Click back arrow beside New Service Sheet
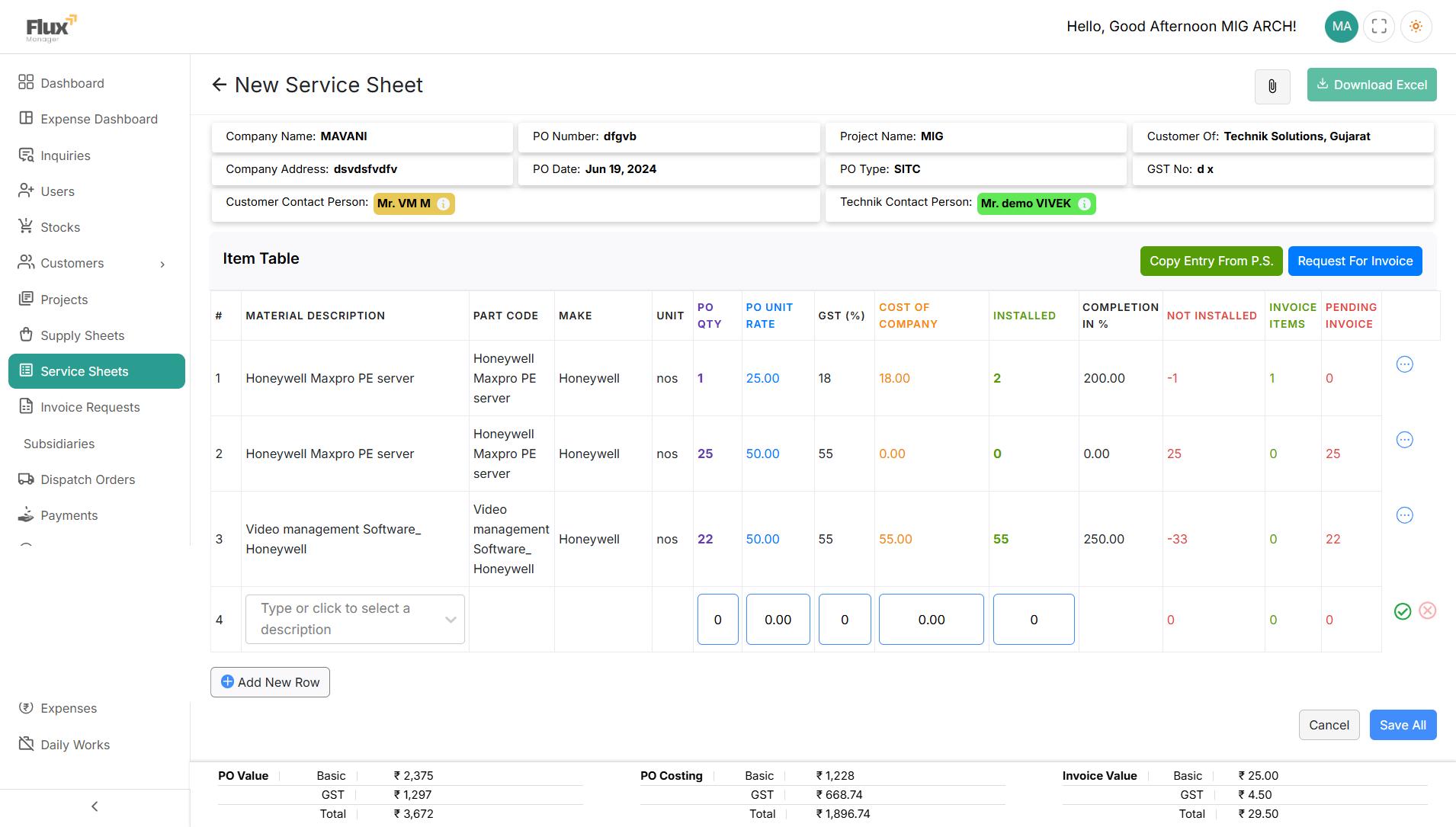1456x827 pixels. (x=220, y=85)
